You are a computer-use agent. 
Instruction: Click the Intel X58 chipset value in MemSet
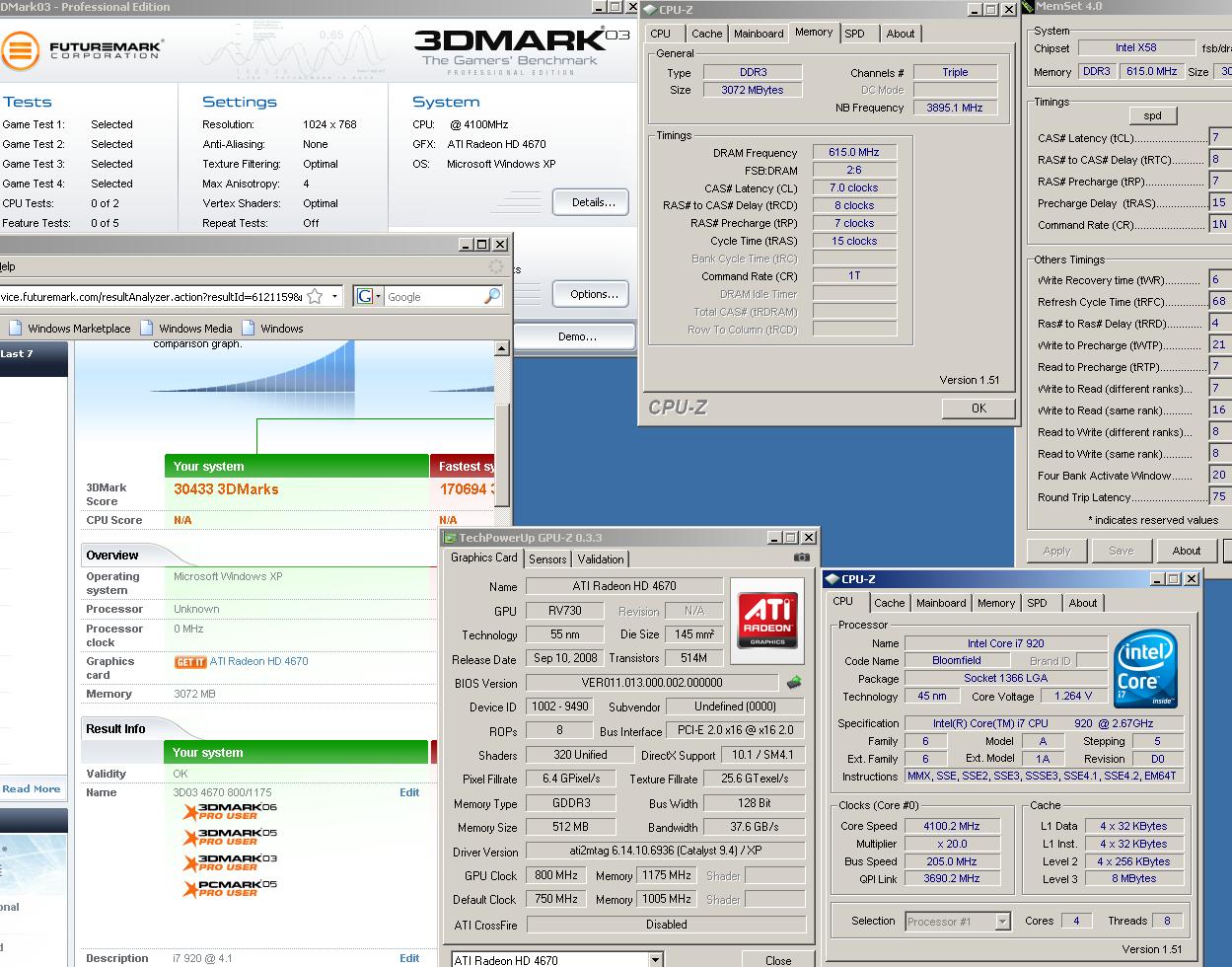(1135, 47)
